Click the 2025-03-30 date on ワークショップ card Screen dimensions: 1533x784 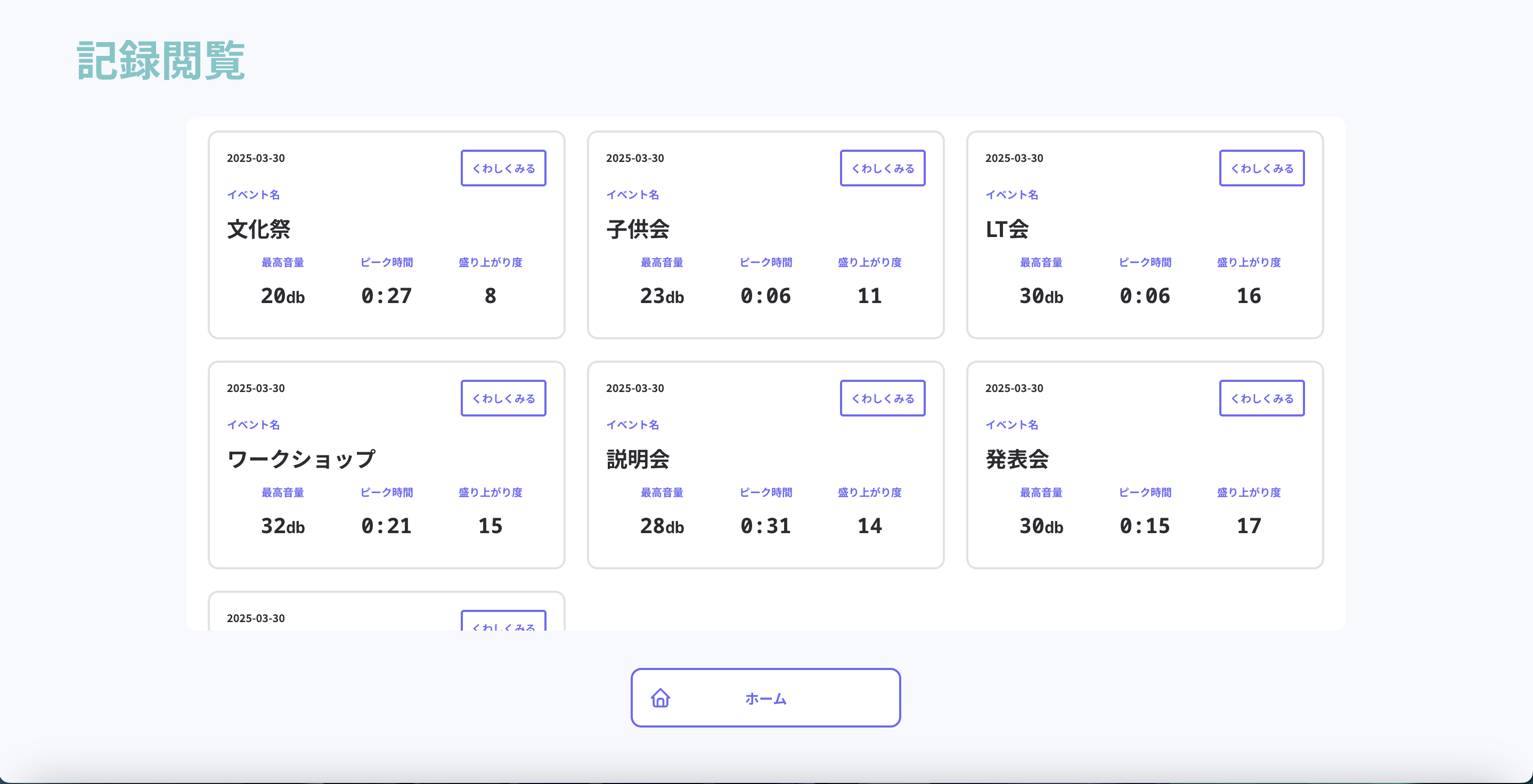(x=256, y=388)
